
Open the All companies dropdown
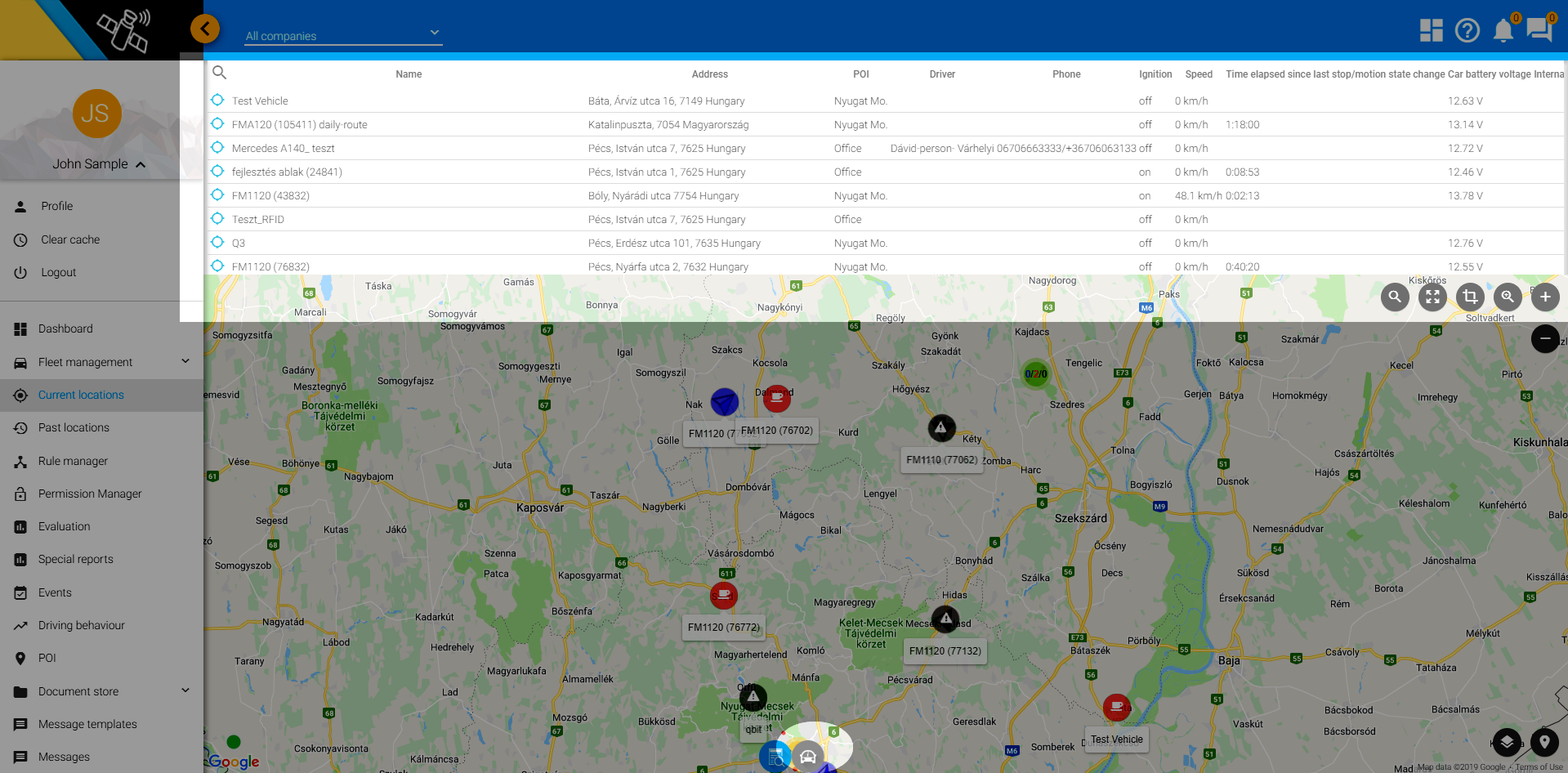pyautogui.click(x=343, y=36)
